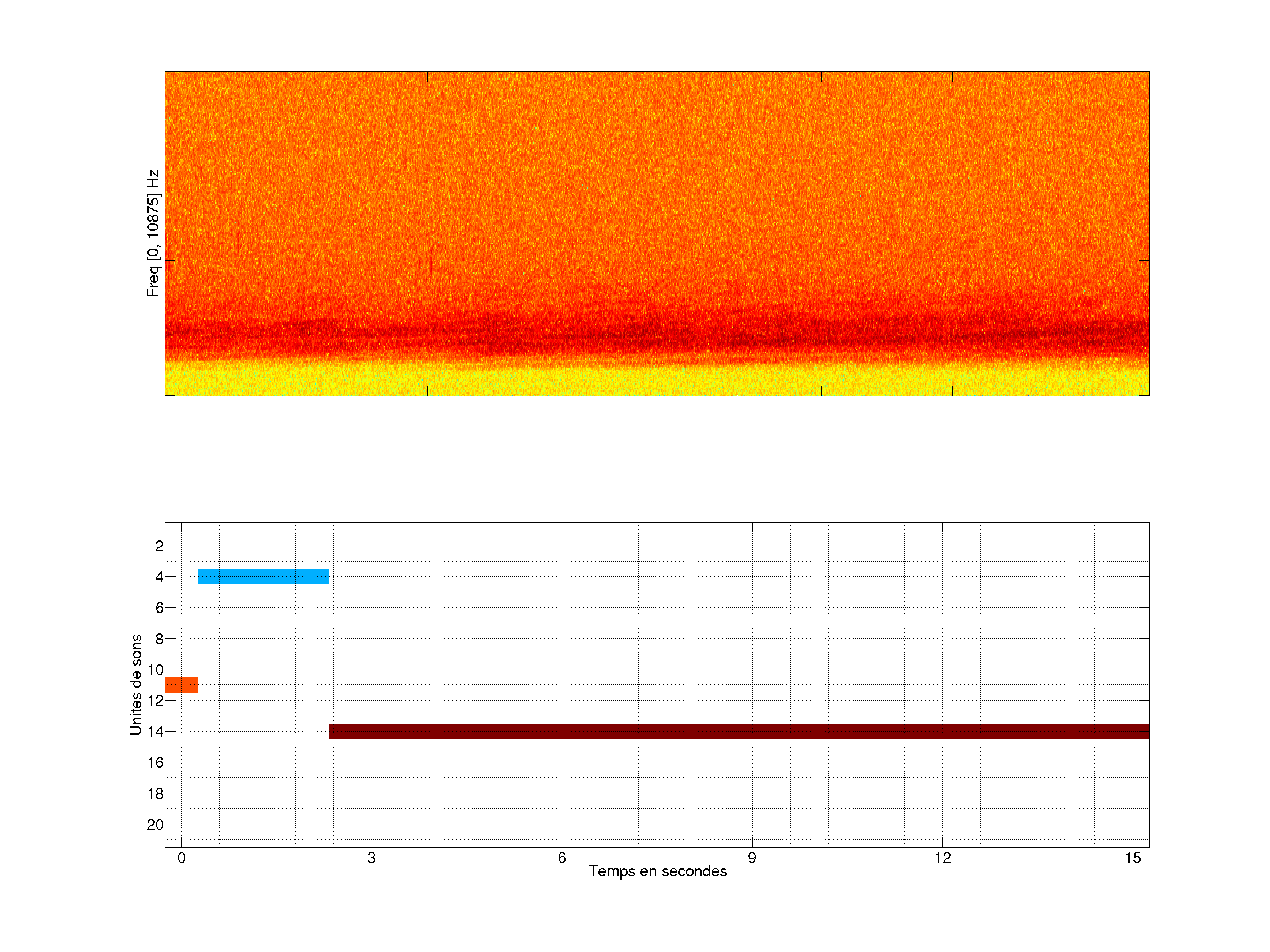Click the y-axis tick label 8
The height and width of the screenshot is (952, 1270).
click(x=159, y=639)
